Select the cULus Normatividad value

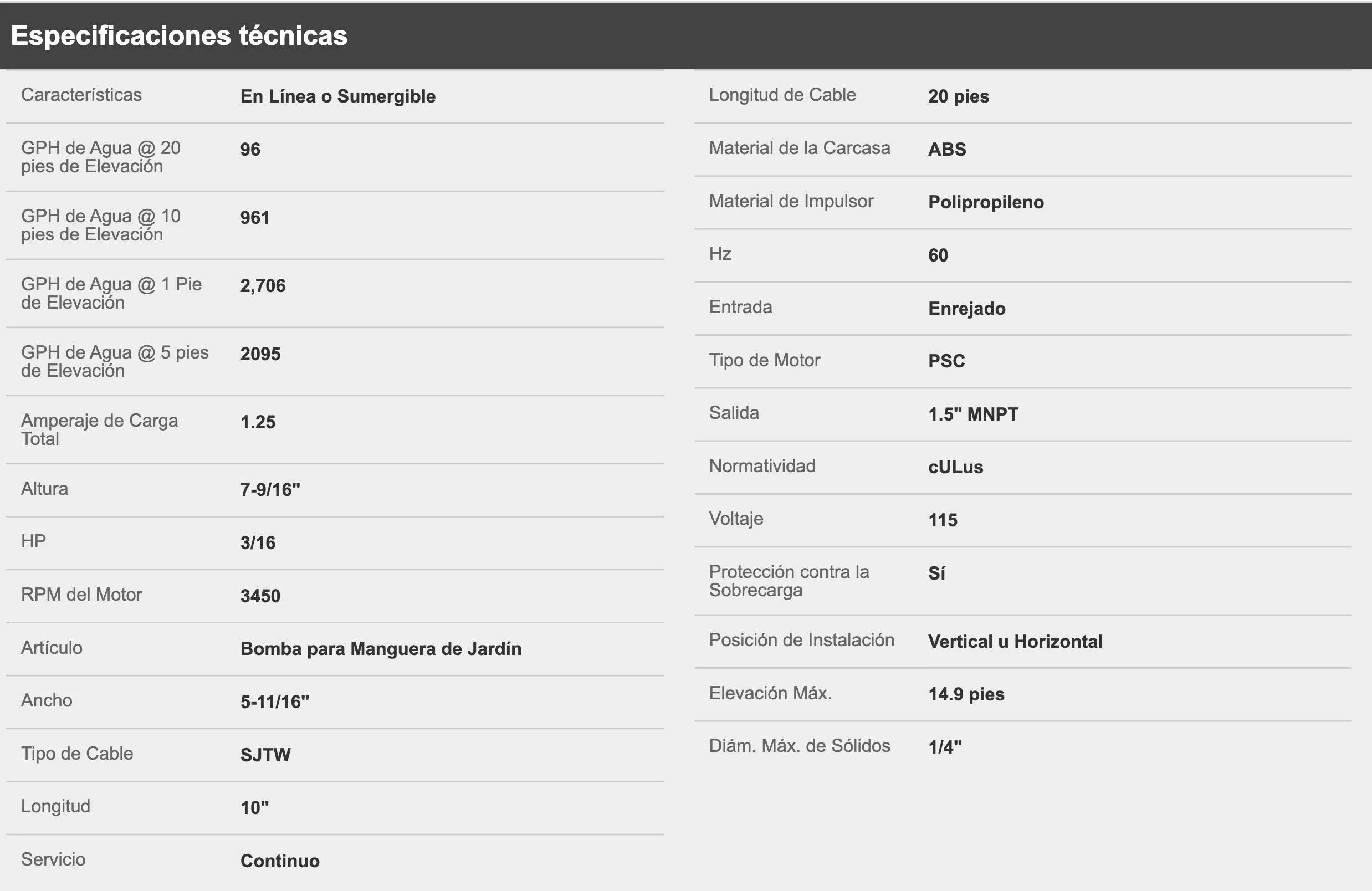(x=955, y=467)
